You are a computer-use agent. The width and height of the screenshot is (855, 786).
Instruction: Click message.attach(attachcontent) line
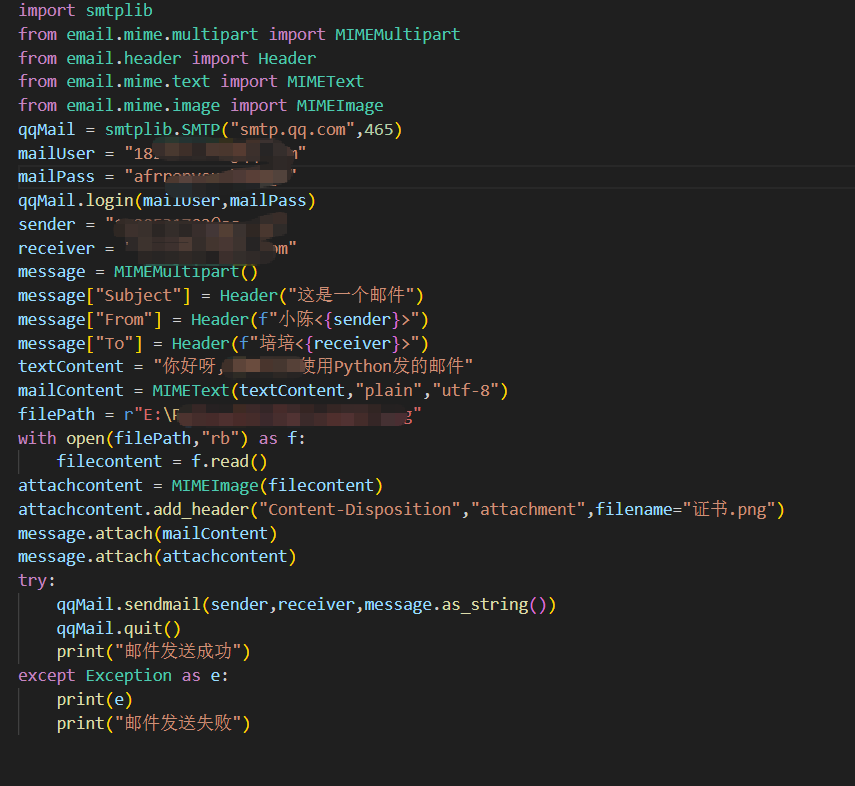[157, 557]
